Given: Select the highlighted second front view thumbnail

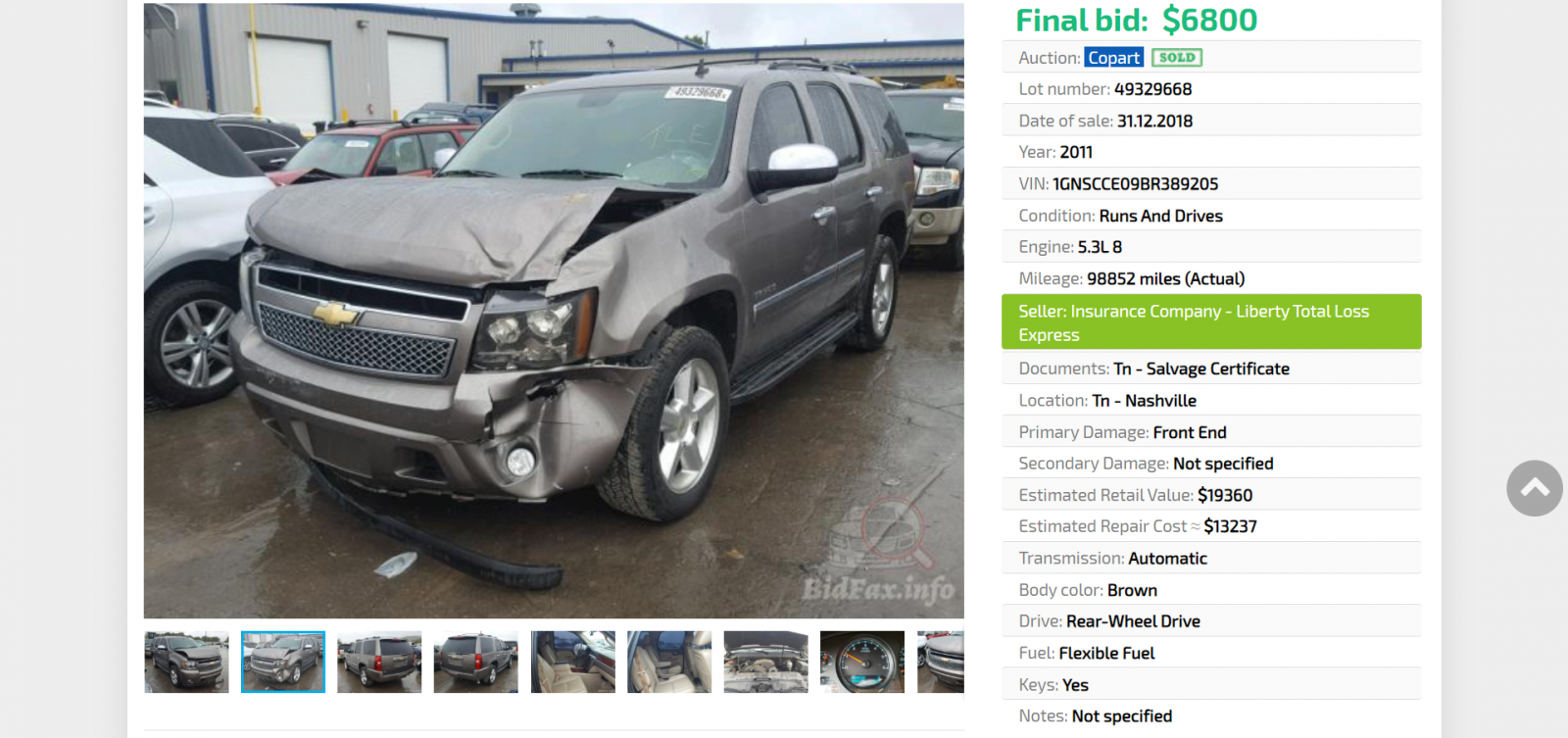Looking at the screenshot, I should tap(283, 662).
